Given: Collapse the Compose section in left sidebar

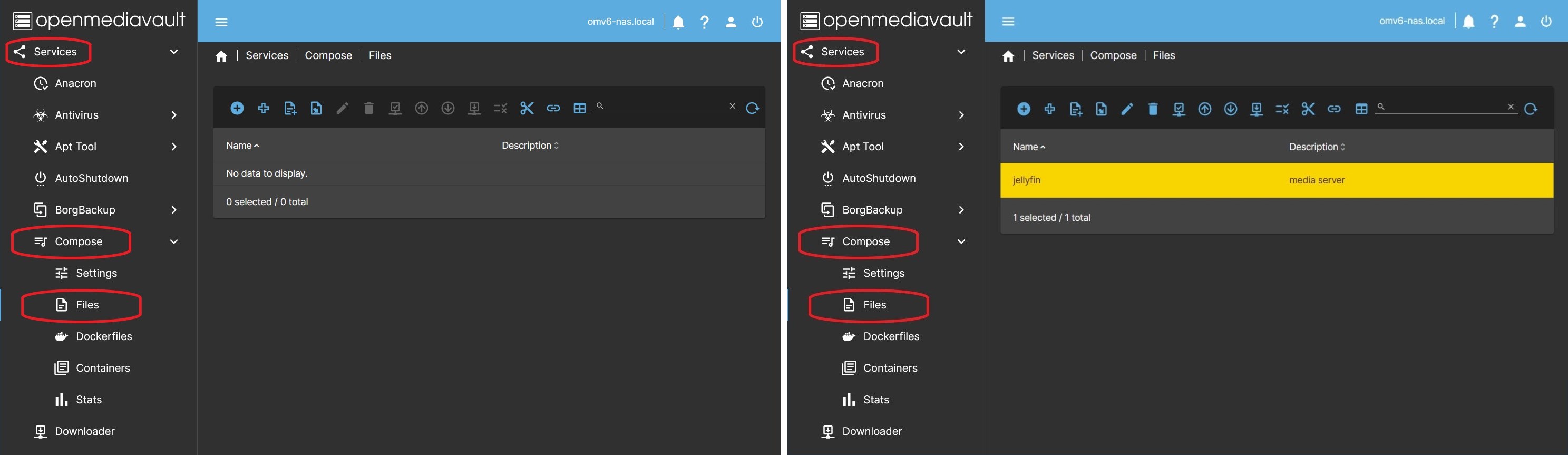Looking at the screenshot, I should pyautogui.click(x=174, y=241).
